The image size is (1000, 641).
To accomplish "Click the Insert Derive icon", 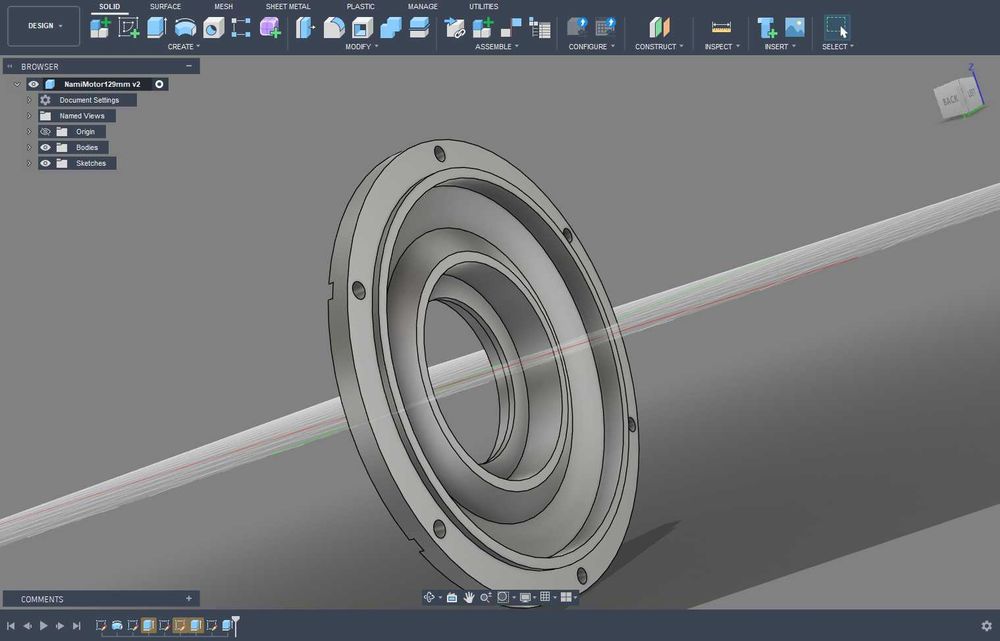I will point(767,28).
